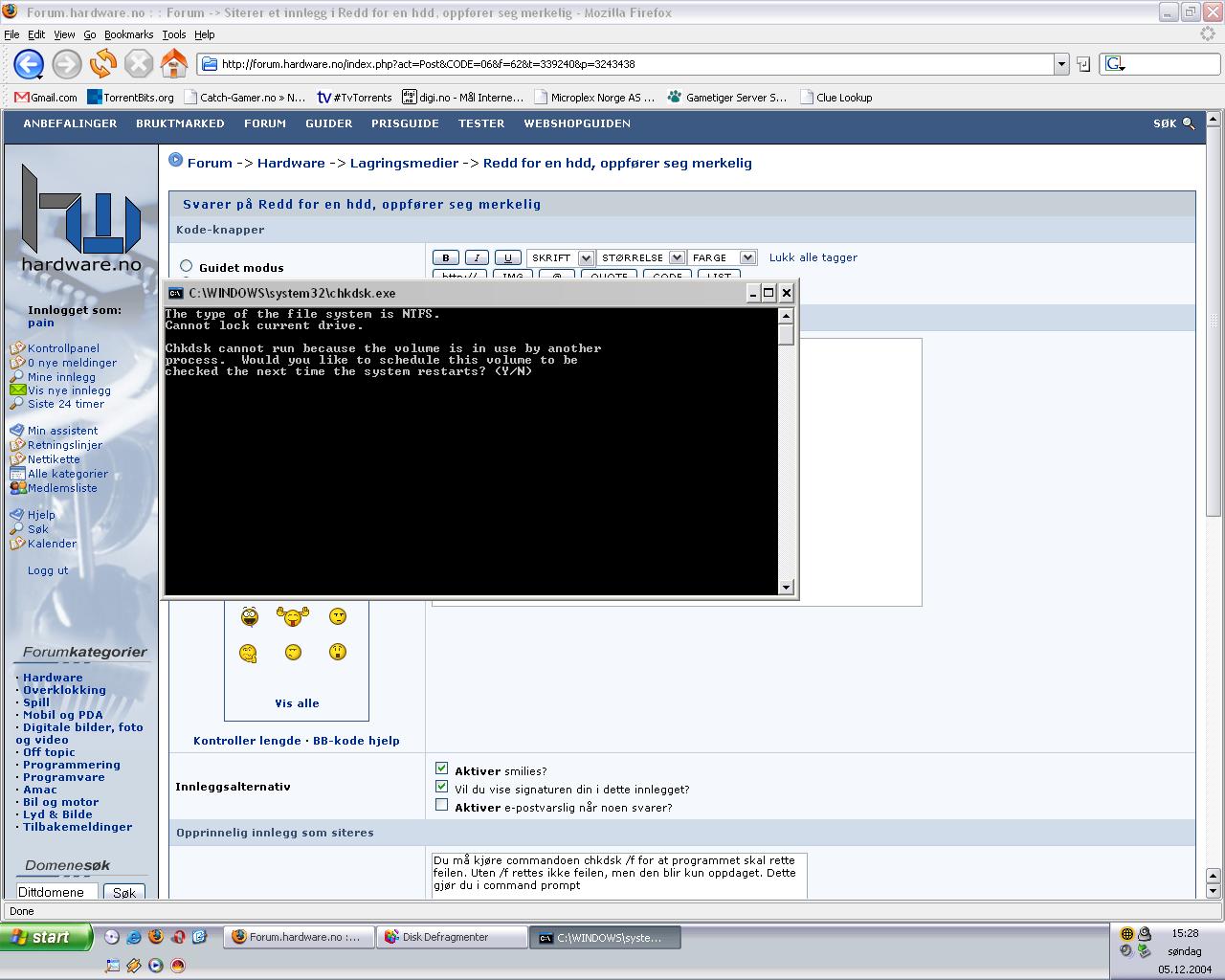Insert the surprised open-mouth smiley
The height and width of the screenshot is (980, 1225).
coord(338,652)
